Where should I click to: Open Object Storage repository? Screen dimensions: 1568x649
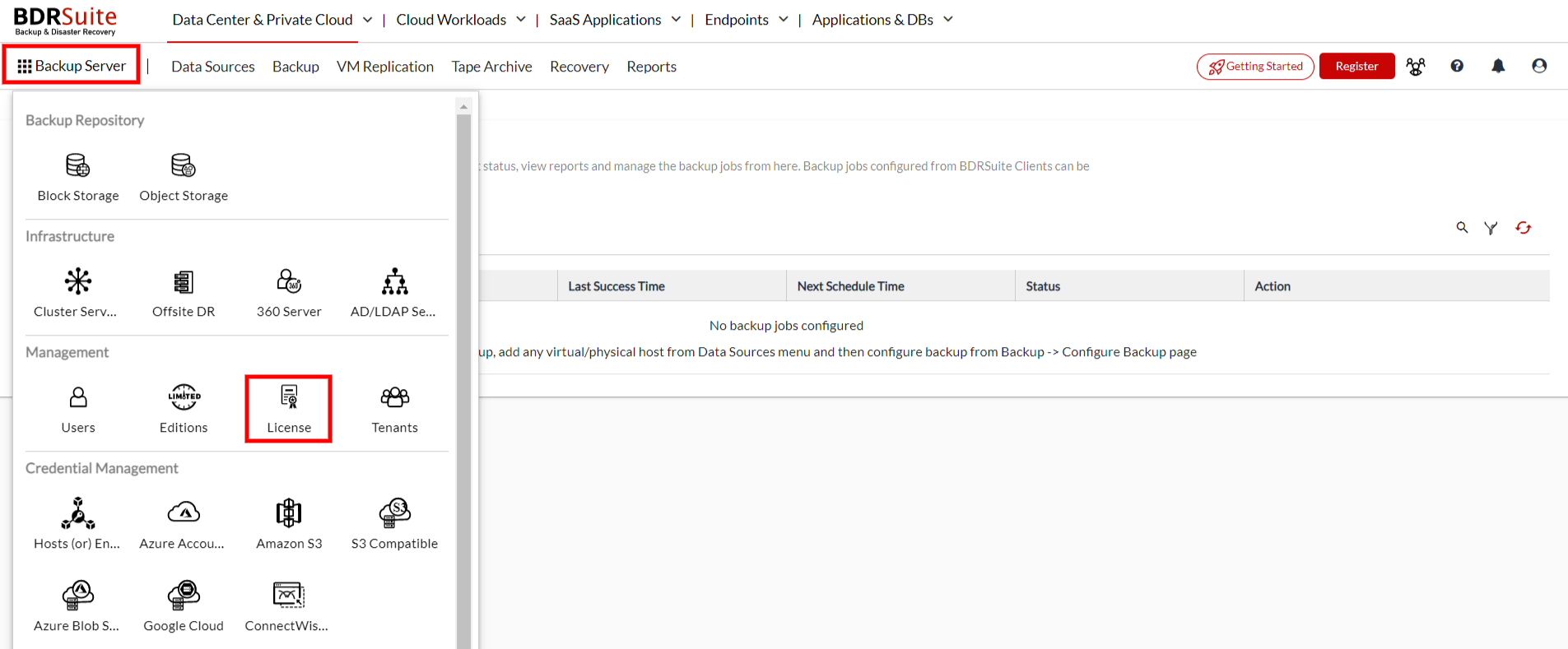click(x=184, y=178)
